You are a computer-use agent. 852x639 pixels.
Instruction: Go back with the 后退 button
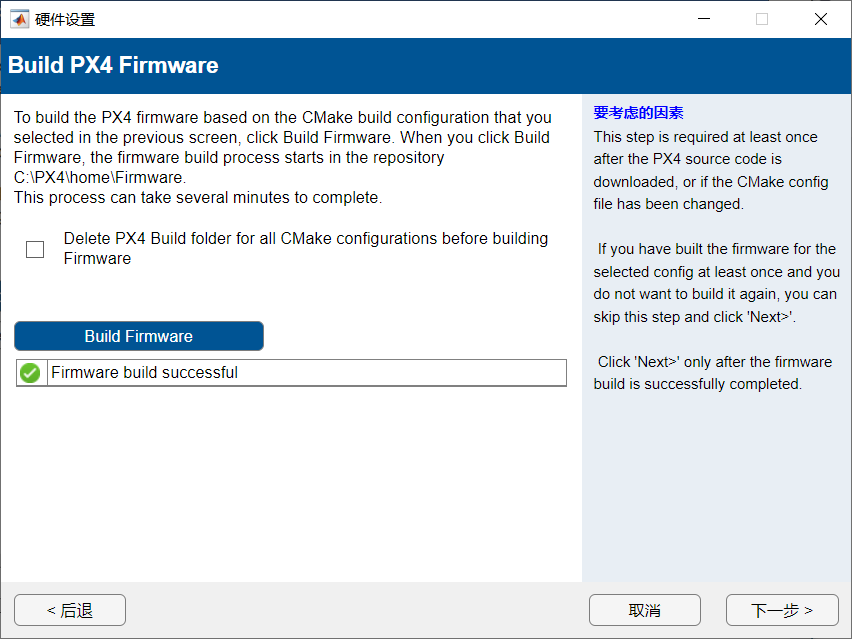(70, 610)
